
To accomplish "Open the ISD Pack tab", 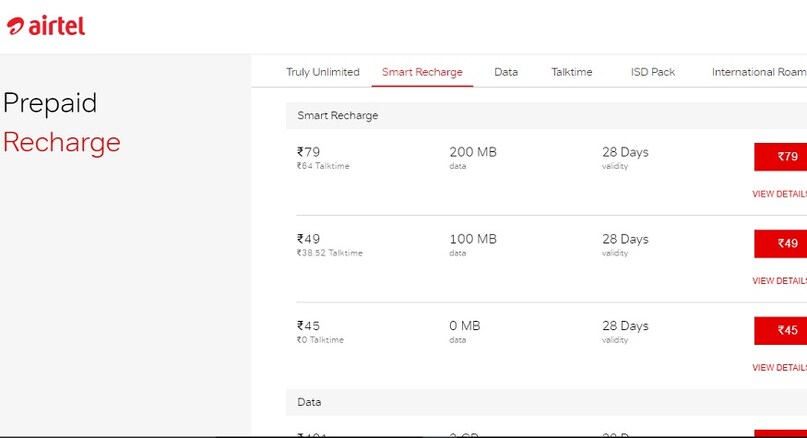I will pos(652,72).
